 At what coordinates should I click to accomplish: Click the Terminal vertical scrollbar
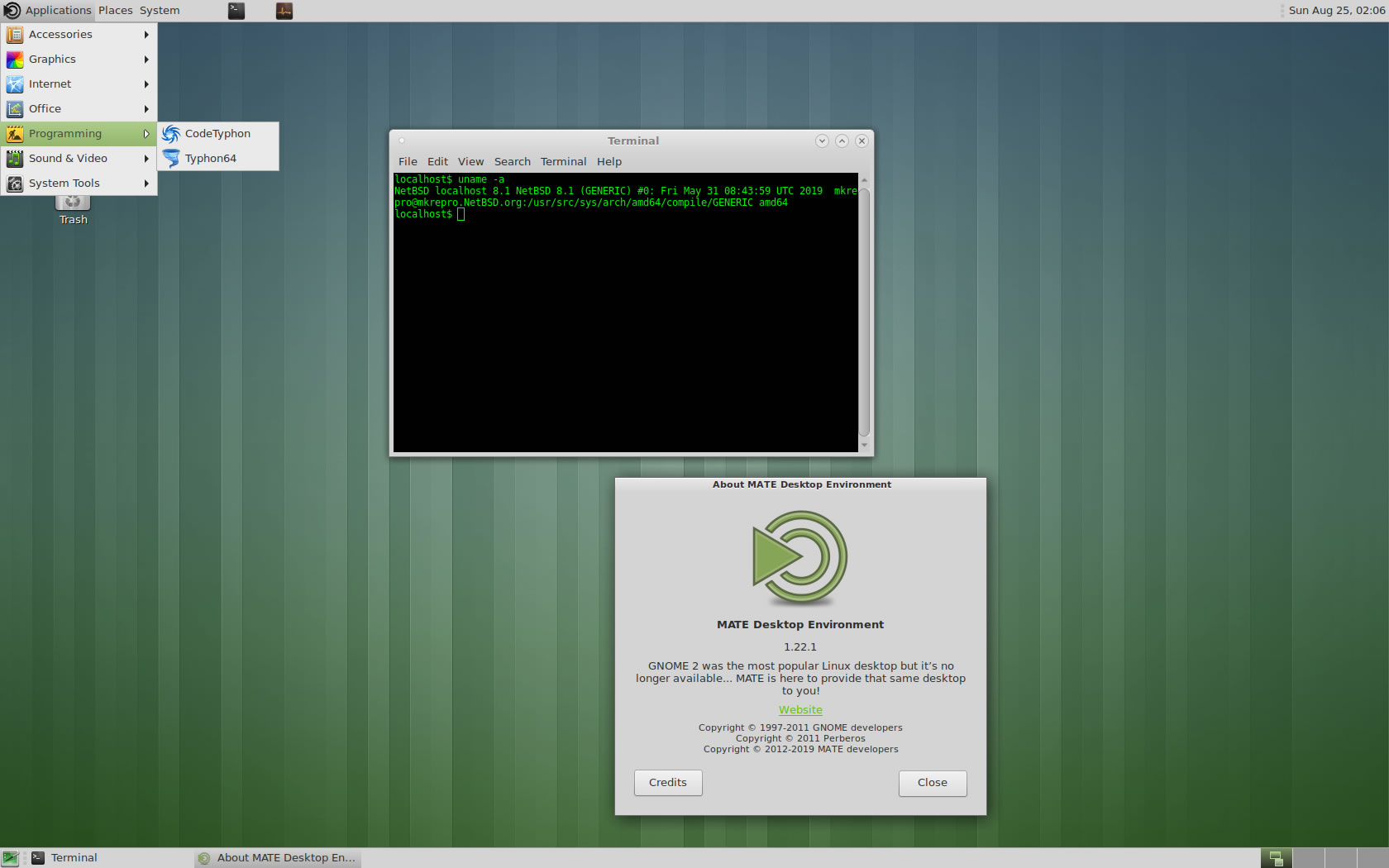point(864,312)
